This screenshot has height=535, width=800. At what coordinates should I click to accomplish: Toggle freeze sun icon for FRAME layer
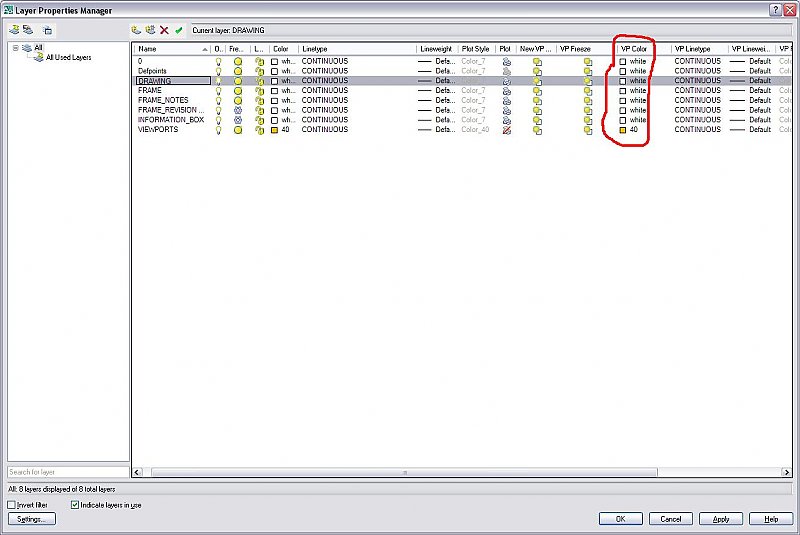(x=238, y=91)
